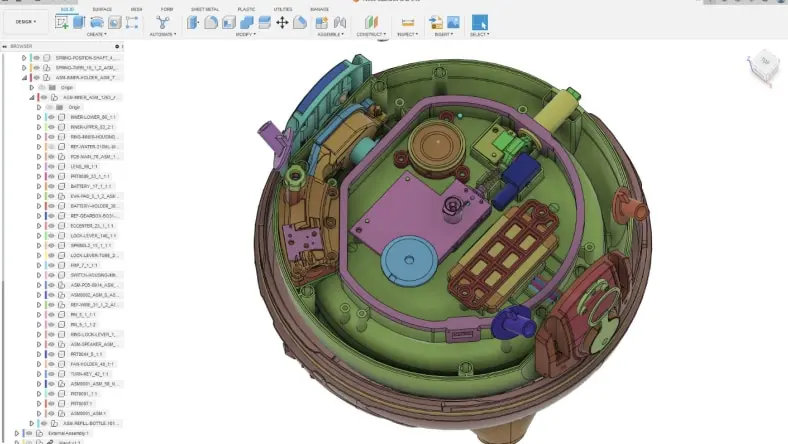Switch to the Plastic tab
Screen dimensions: 788x444
(246, 9)
